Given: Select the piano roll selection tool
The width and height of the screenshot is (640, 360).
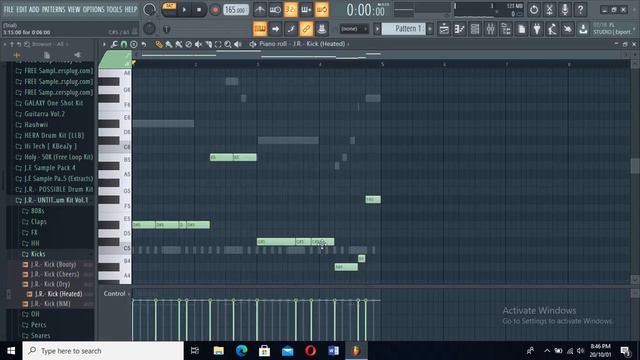Looking at the screenshot, I should (218, 44).
